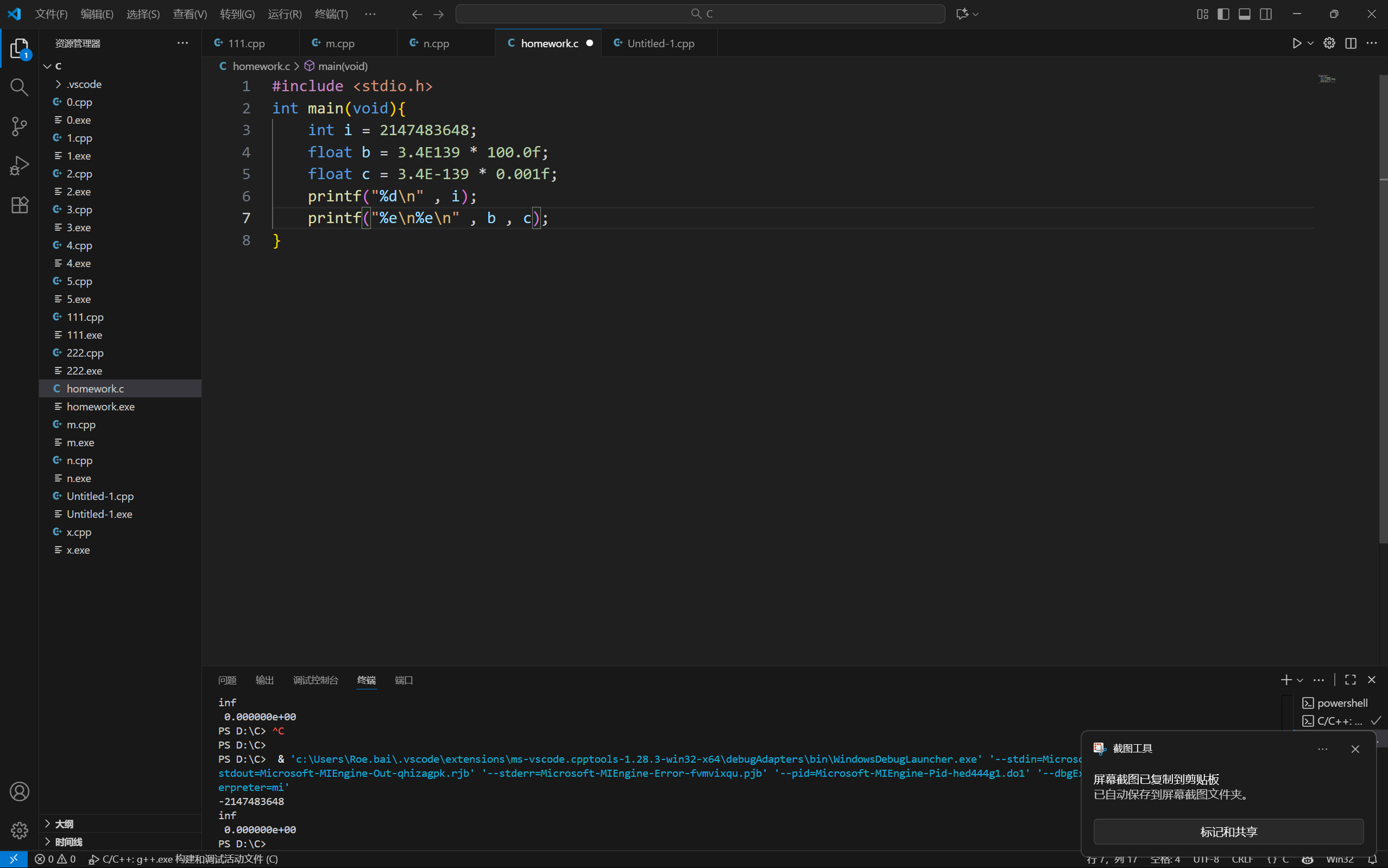
Task: Expand the .vscode folder
Action: click(x=84, y=84)
